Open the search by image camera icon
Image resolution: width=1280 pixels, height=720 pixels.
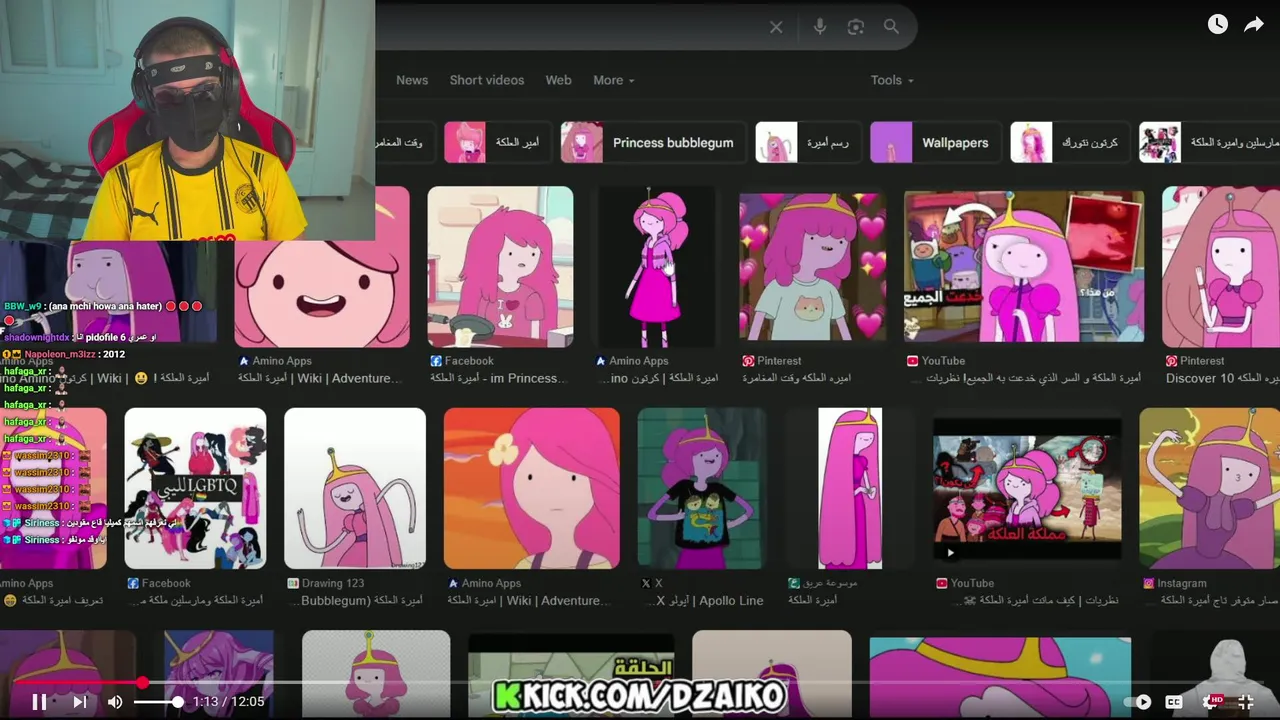click(x=855, y=27)
